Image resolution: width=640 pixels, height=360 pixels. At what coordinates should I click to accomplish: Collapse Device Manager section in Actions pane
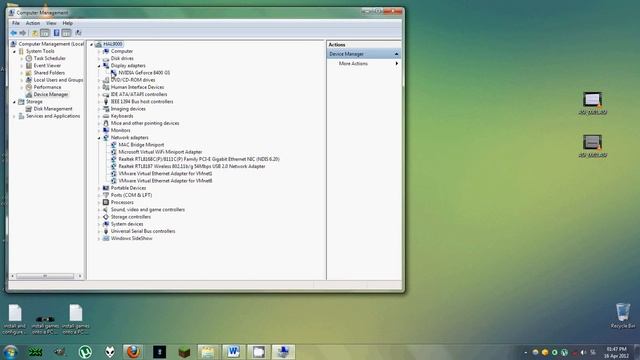pyautogui.click(x=396, y=54)
